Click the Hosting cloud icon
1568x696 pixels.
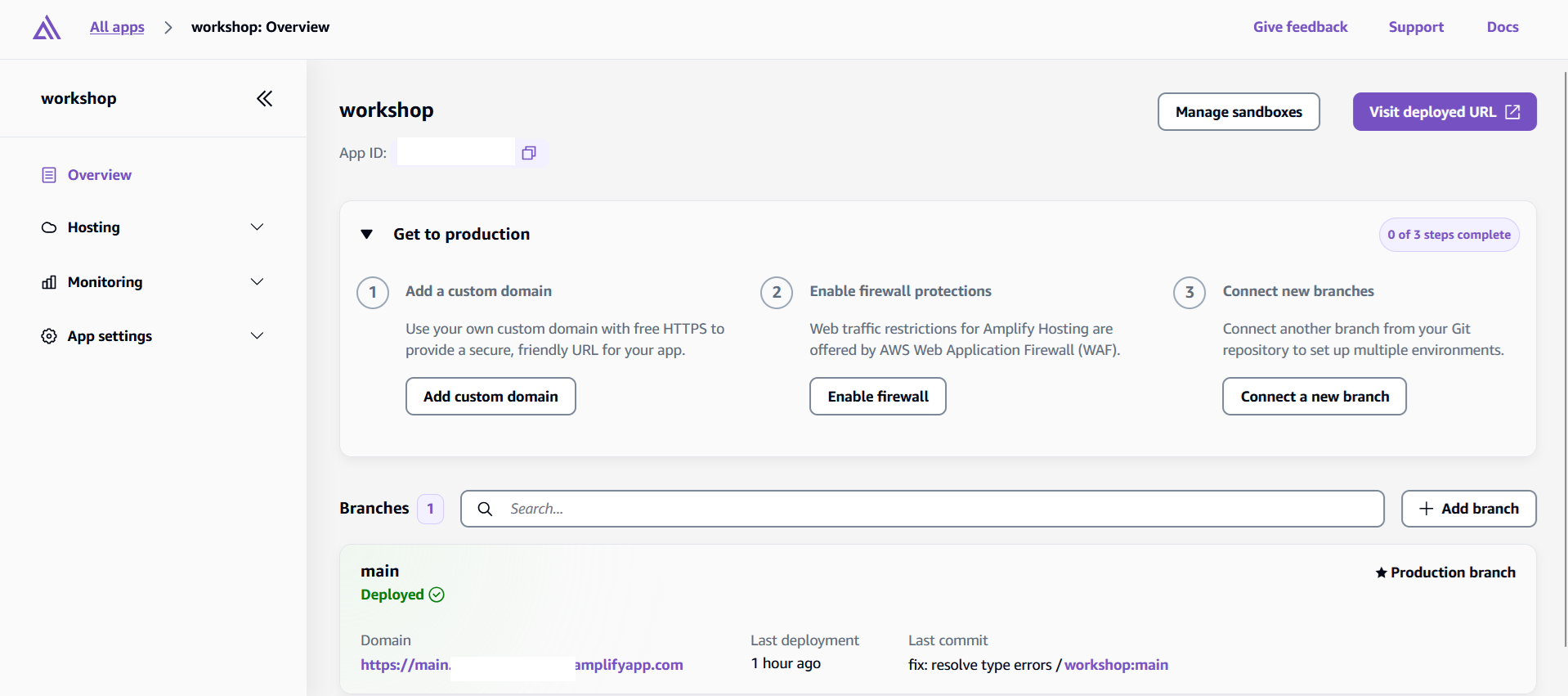coord(49,227)
